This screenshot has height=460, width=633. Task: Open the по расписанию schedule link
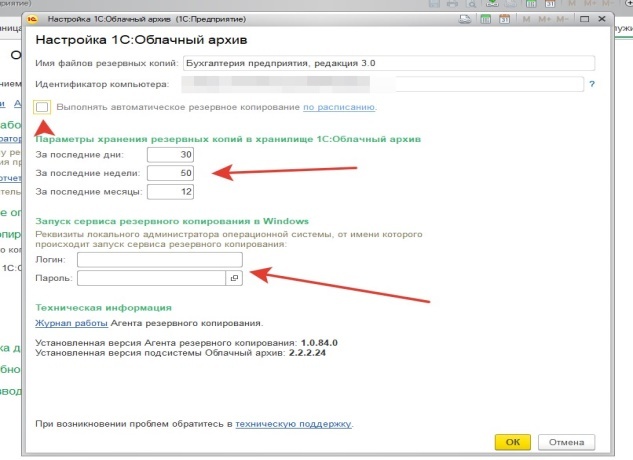tap(339, 107)
